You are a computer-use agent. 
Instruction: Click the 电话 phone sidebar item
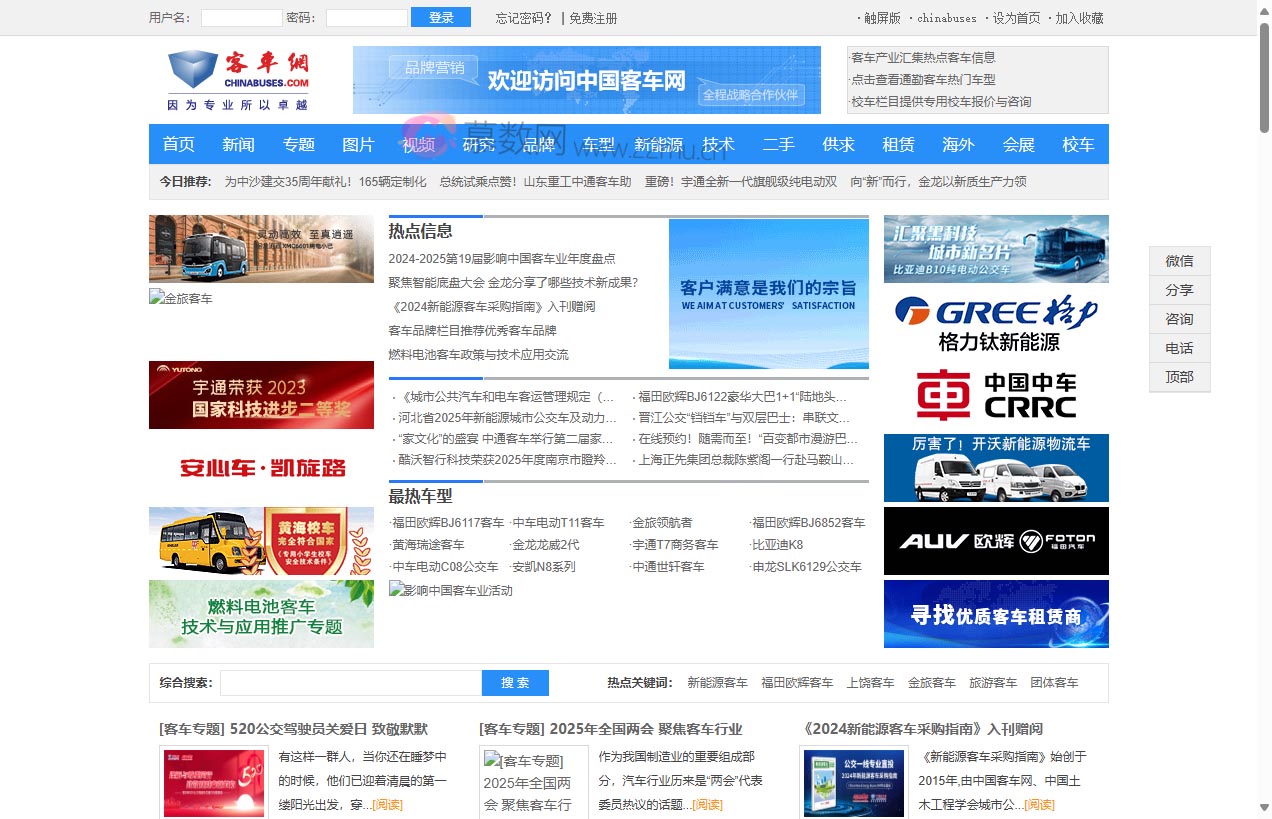(1179, 348)
